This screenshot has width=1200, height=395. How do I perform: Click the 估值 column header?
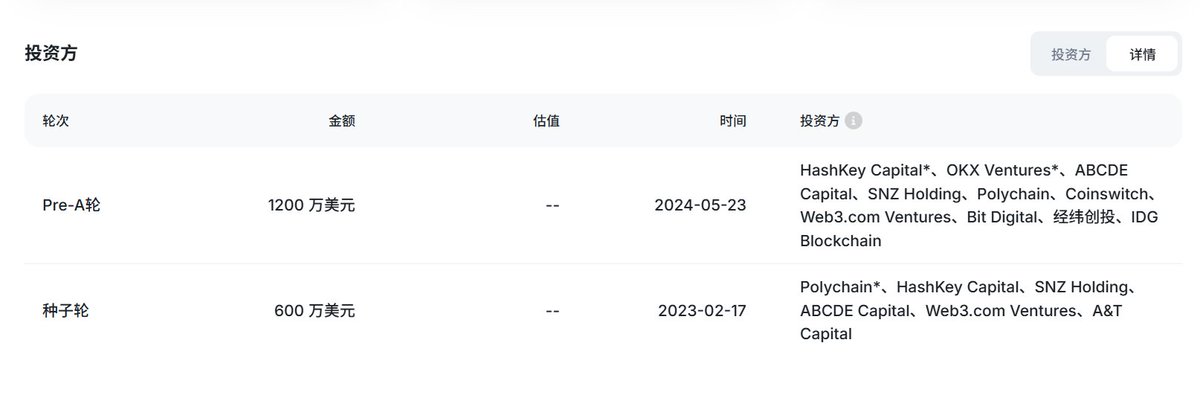[546, 121]
